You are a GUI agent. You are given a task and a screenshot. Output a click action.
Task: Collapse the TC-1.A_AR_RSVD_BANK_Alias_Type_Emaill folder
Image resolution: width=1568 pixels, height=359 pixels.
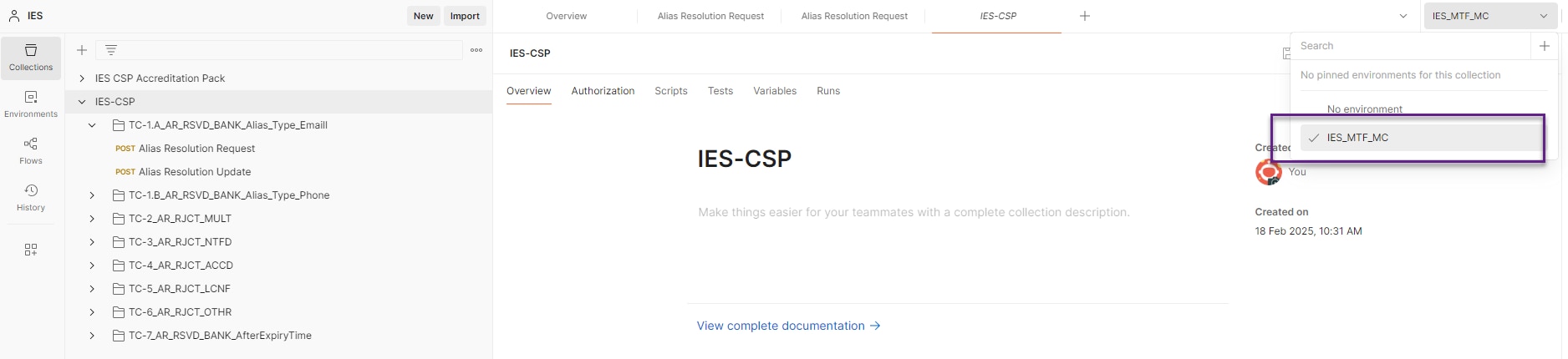(93, 125)
